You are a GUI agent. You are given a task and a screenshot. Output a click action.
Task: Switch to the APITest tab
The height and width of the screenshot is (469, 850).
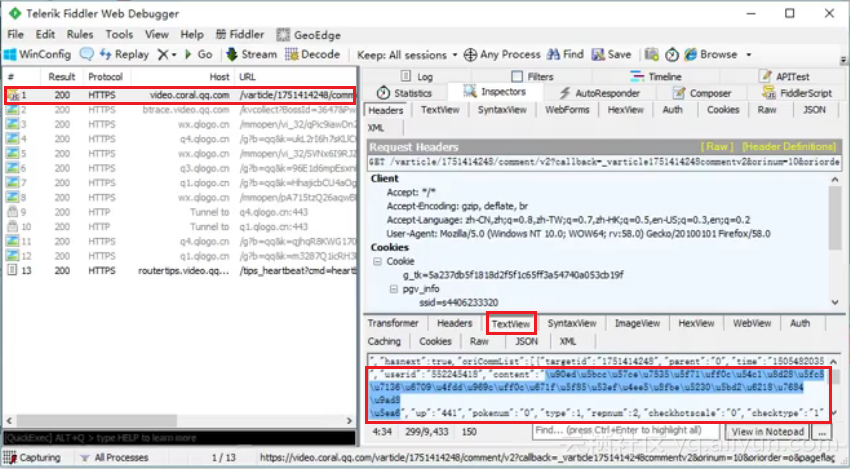(784, 76)
